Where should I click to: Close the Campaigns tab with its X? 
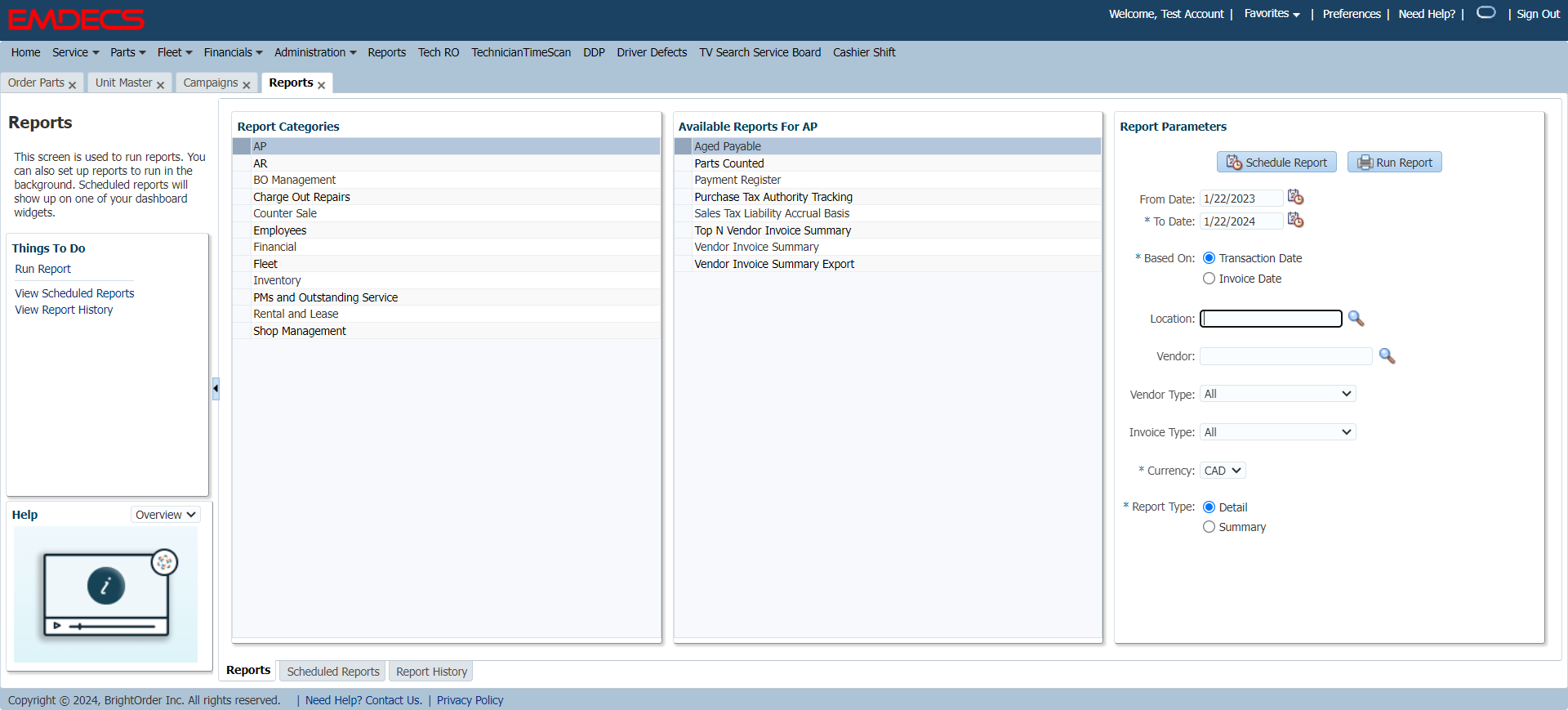coord(247,85)
